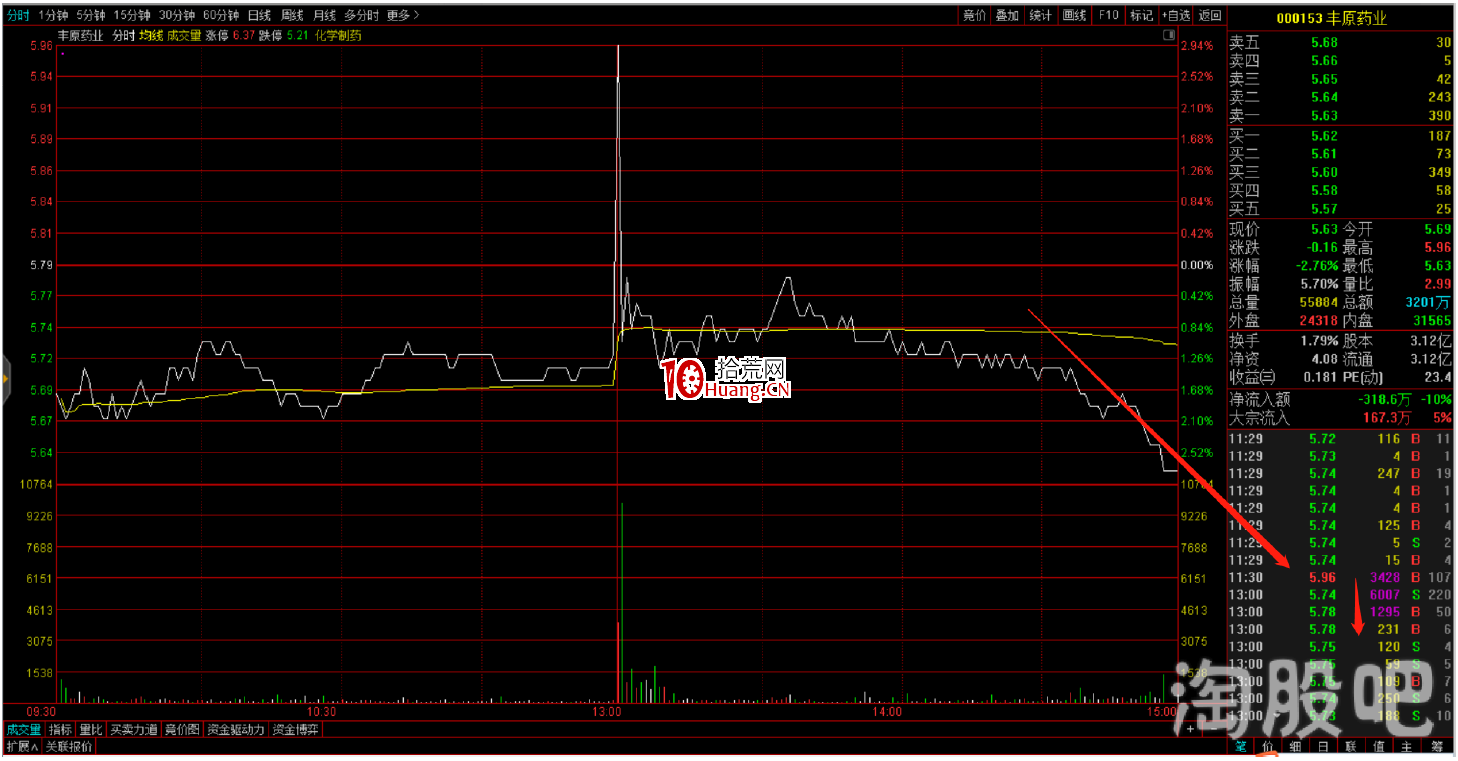
Task: Select the 值 tab in the bottom-right
Action: coord(1379,746)
